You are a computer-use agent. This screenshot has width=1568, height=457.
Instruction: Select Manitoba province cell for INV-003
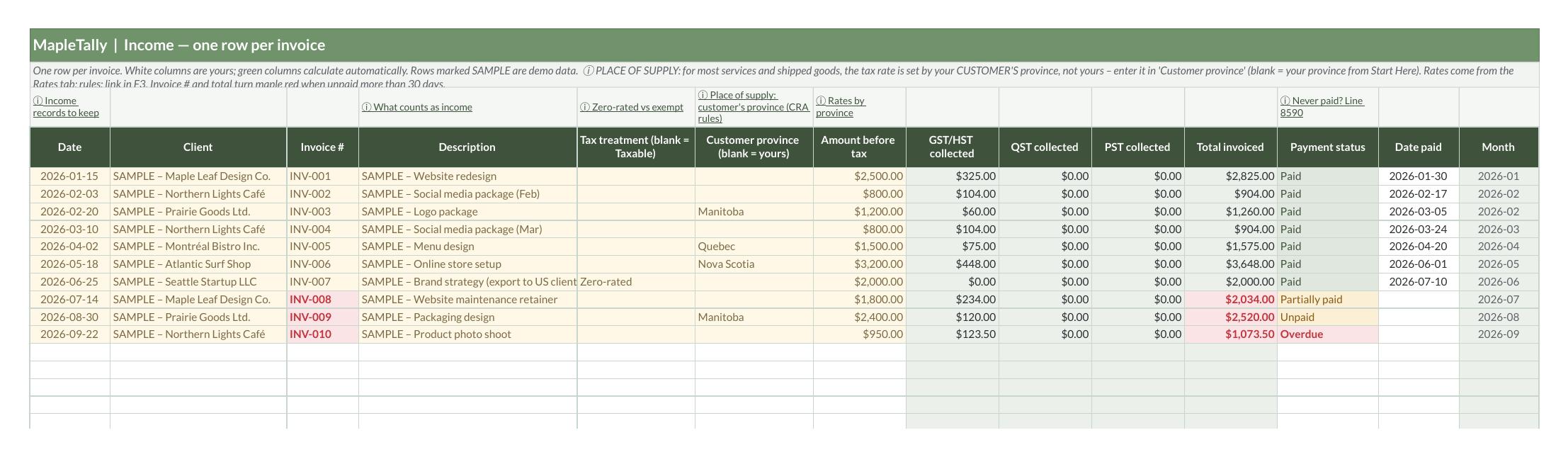point(754,212)
